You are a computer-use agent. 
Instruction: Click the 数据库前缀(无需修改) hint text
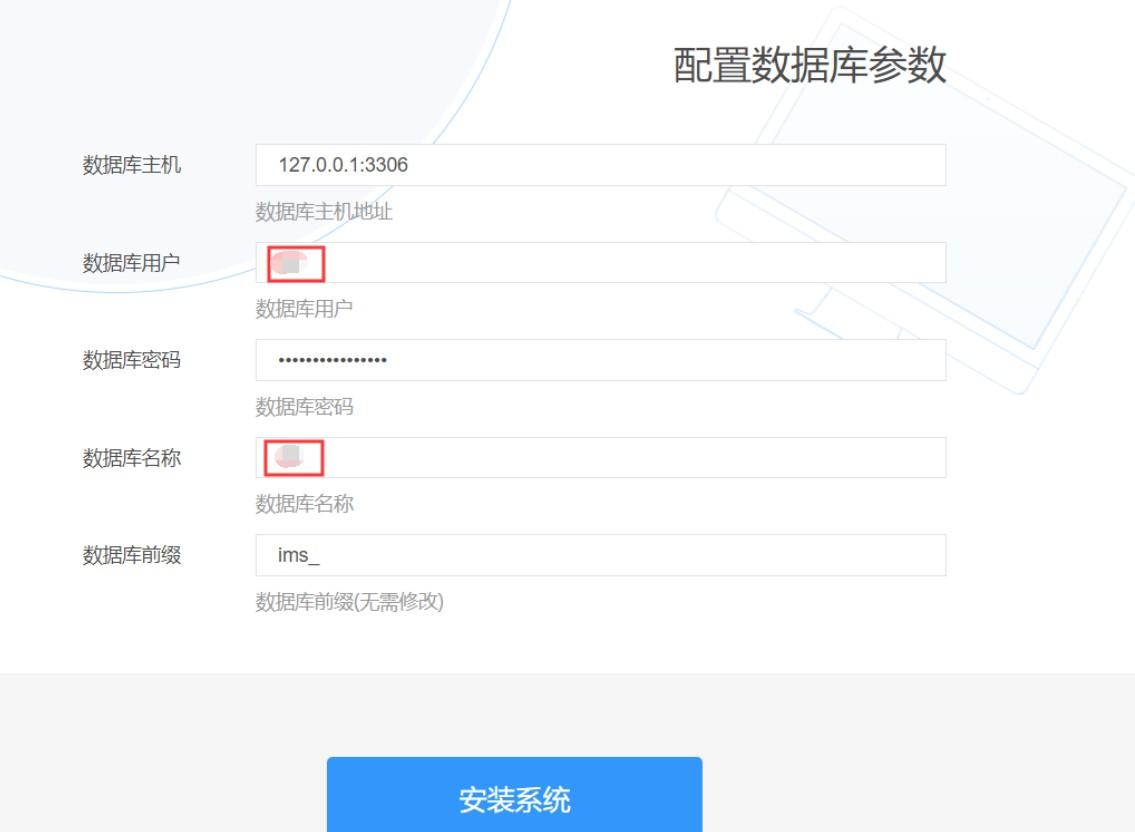pos(350,602)
